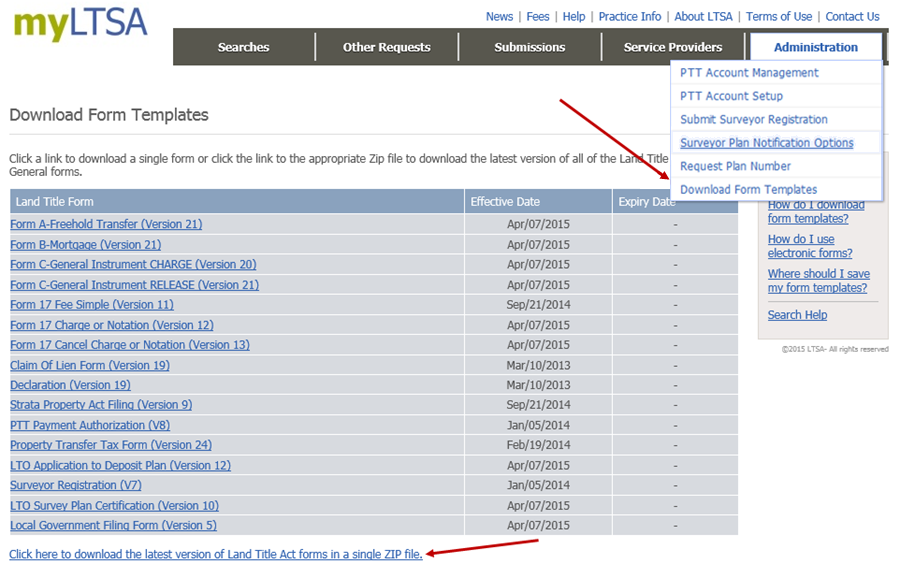The image size is (900, 564).
Task: Download Form C-General Instrument CHARGE form
Action: [133, 265]
